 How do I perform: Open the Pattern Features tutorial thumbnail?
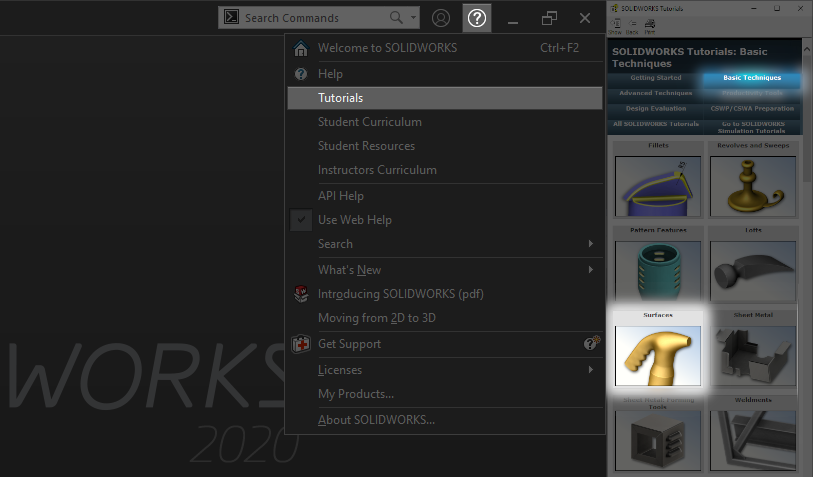[x=658, y=271]
